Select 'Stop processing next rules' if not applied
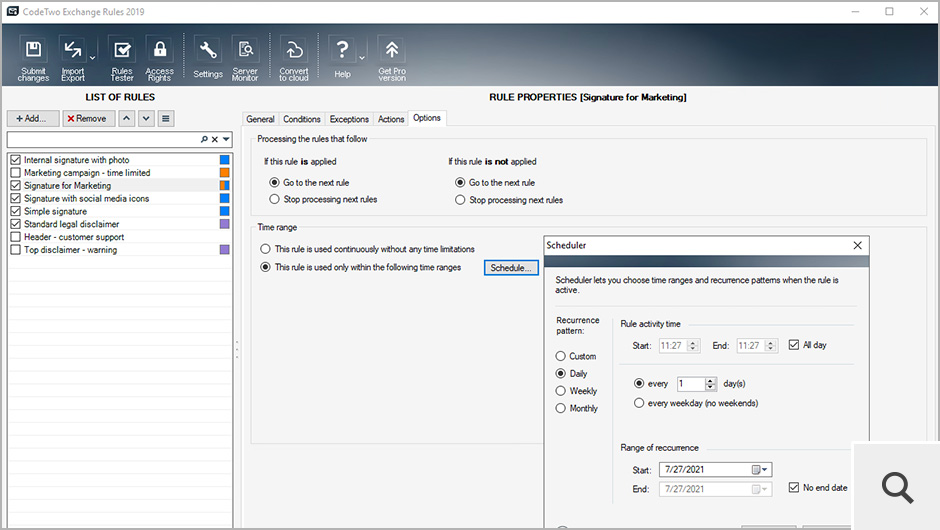This screenshot has height=530, width=940. point(460,200)
